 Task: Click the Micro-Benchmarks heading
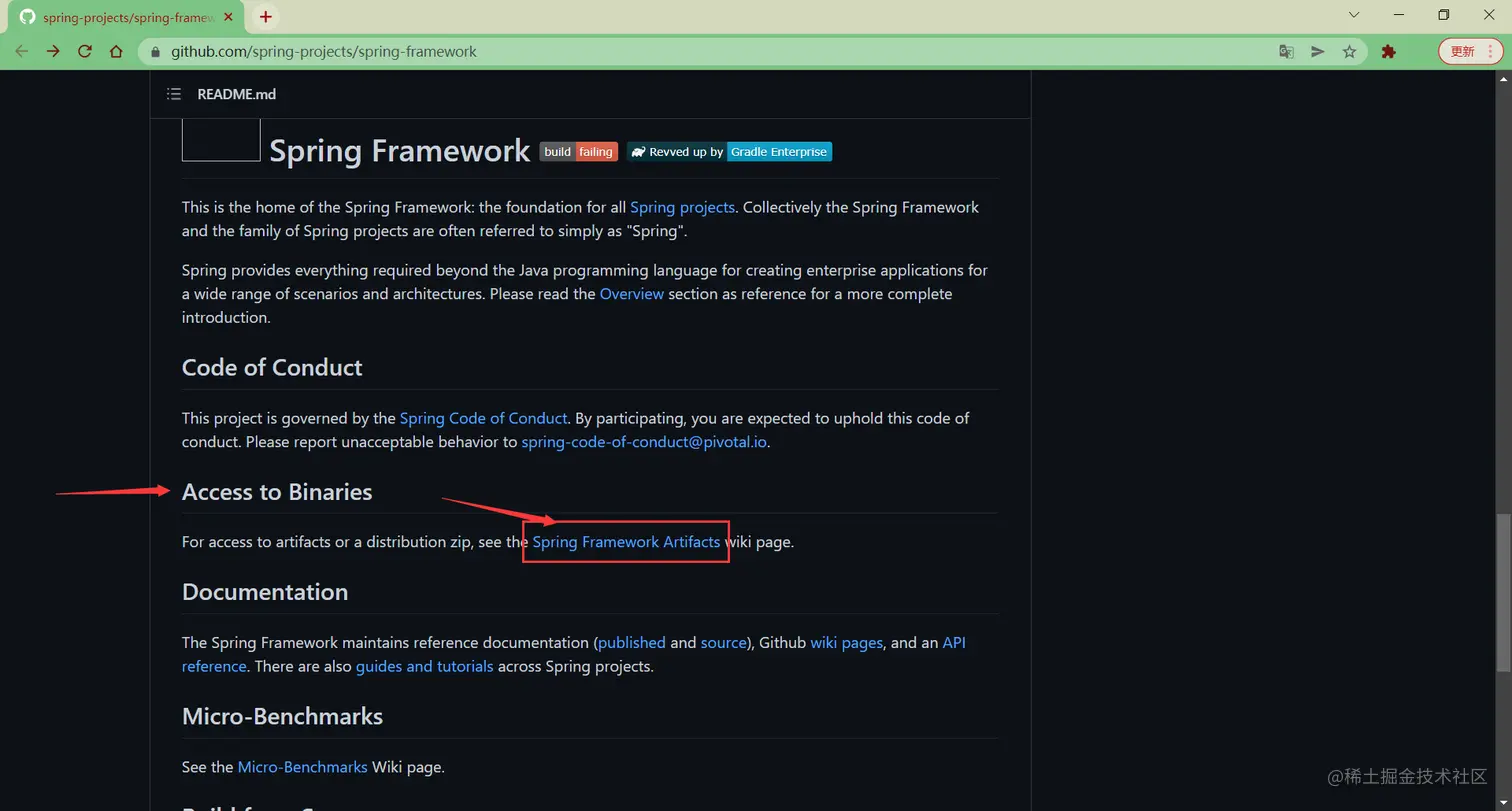tap(283, 717)
